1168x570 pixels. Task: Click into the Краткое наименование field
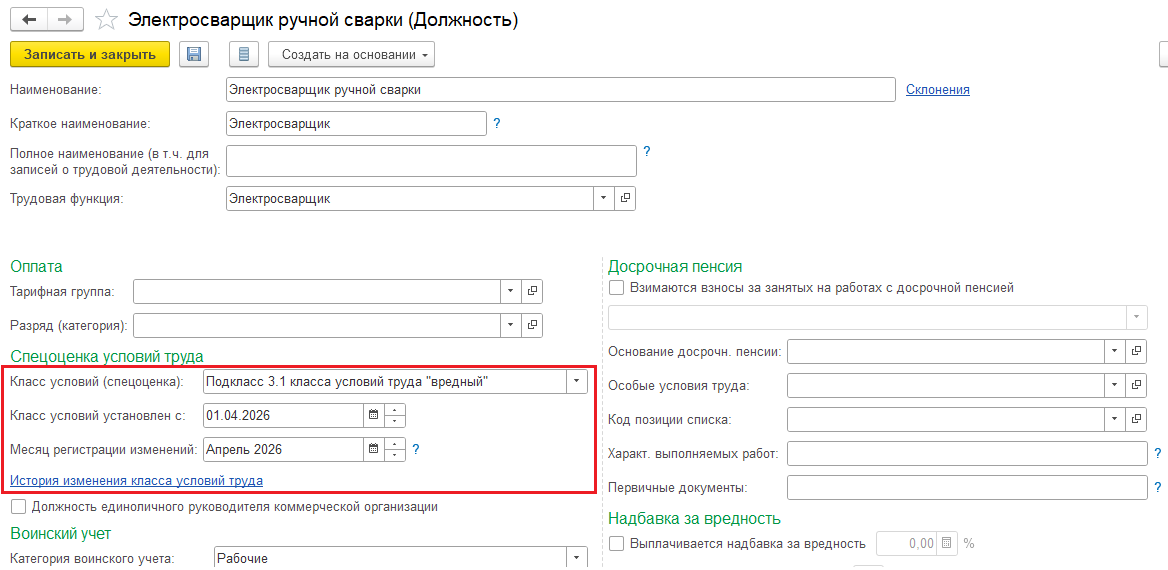coord(356,123)
